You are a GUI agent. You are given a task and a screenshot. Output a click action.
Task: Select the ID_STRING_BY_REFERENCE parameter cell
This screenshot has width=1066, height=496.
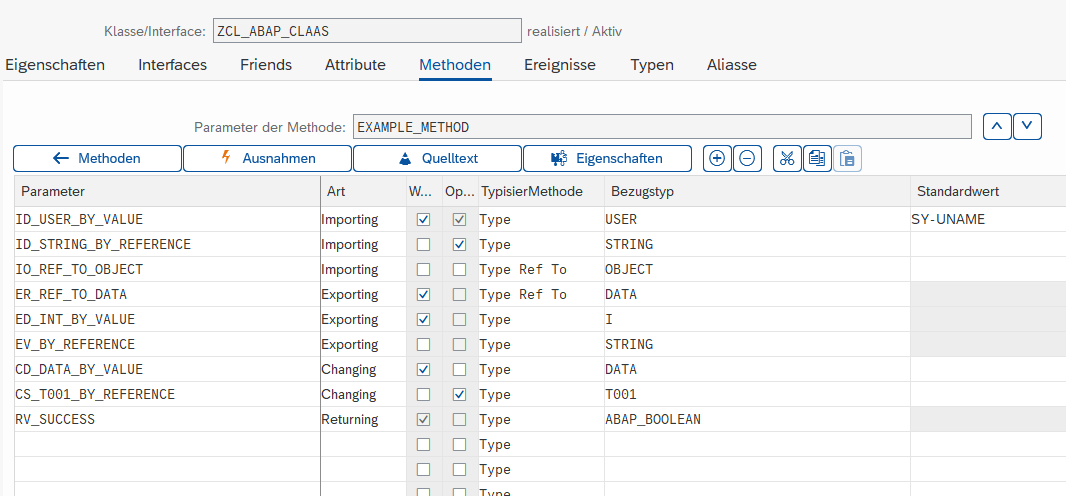[167, 245]
